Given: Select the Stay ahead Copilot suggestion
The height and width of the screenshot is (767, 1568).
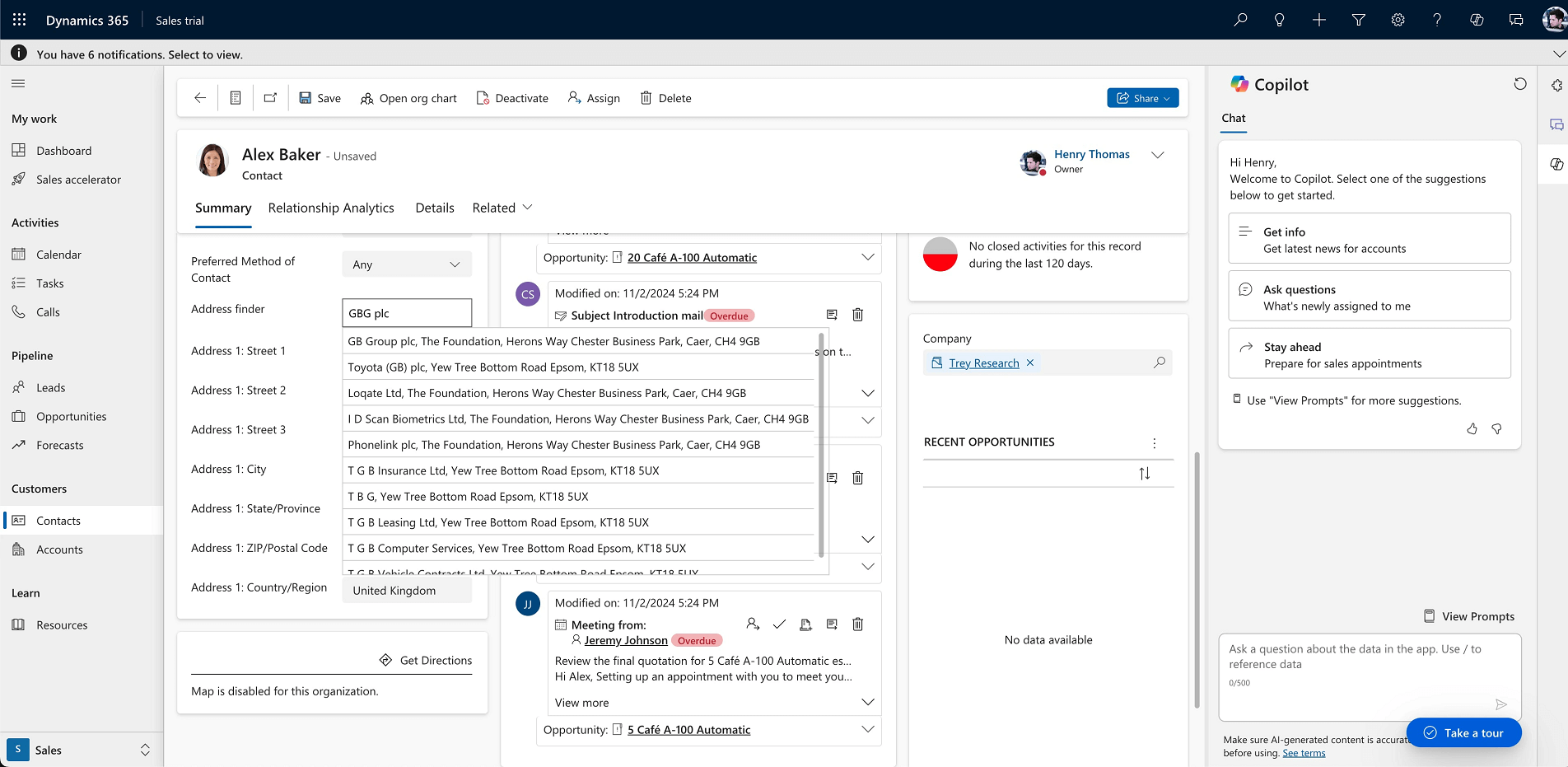Looking at the screenshot, I should 1370,354.
